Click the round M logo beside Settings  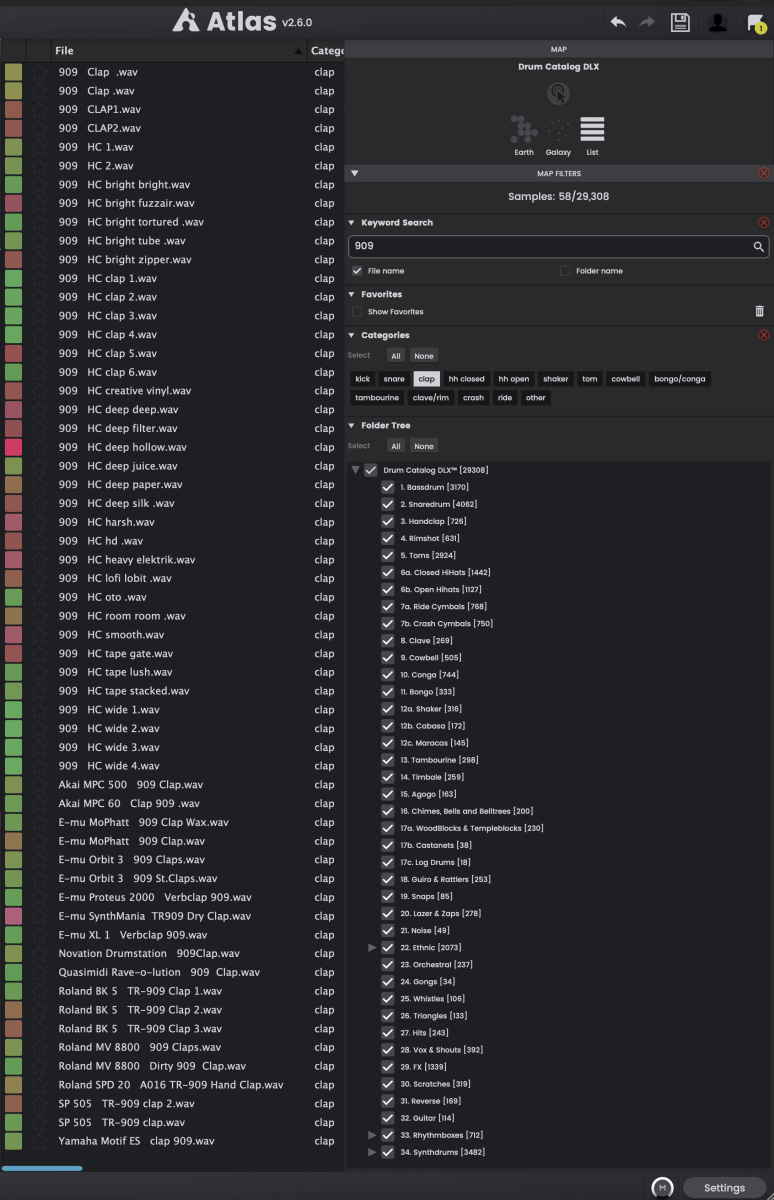click(662, 1187)
